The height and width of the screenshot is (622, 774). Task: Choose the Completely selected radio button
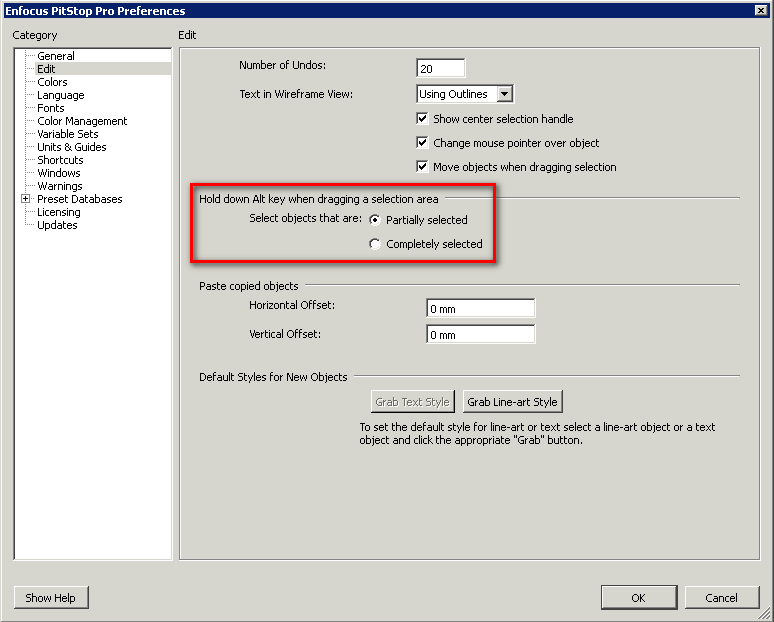click(x=375, y=244)
